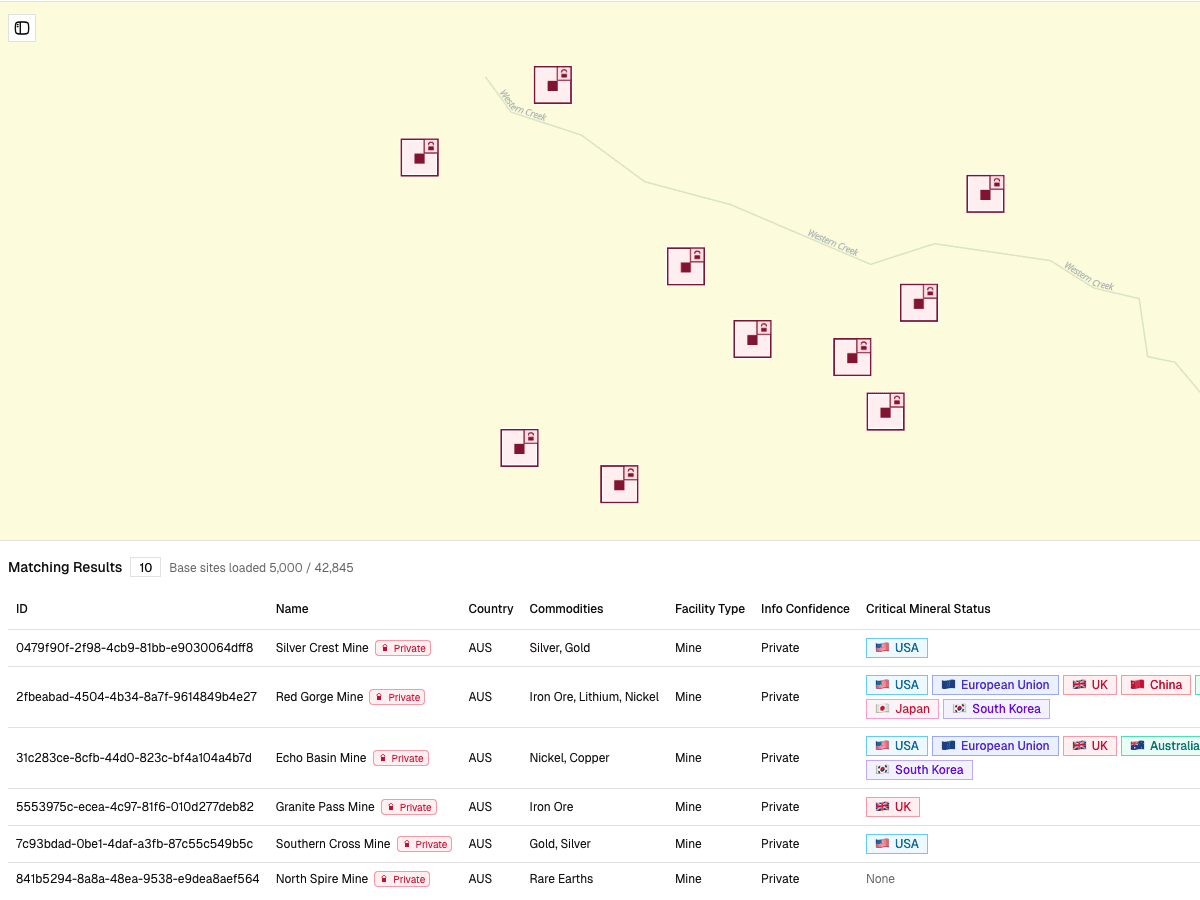Open the lowest mine marker below Western Creek
Viewport: 1200px width, 900px height.
(x=619, y=484)
